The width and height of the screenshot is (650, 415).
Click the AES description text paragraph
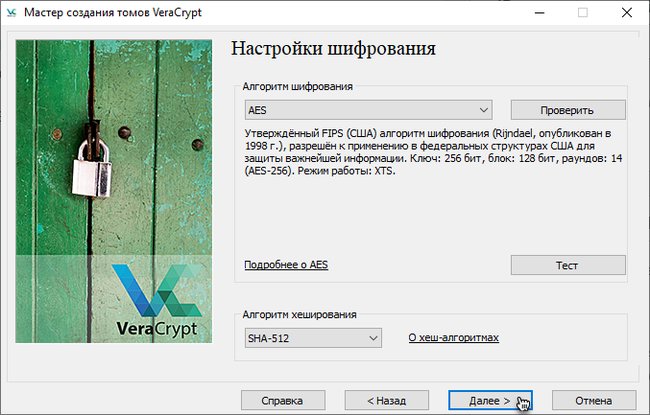tap(433, 152)
